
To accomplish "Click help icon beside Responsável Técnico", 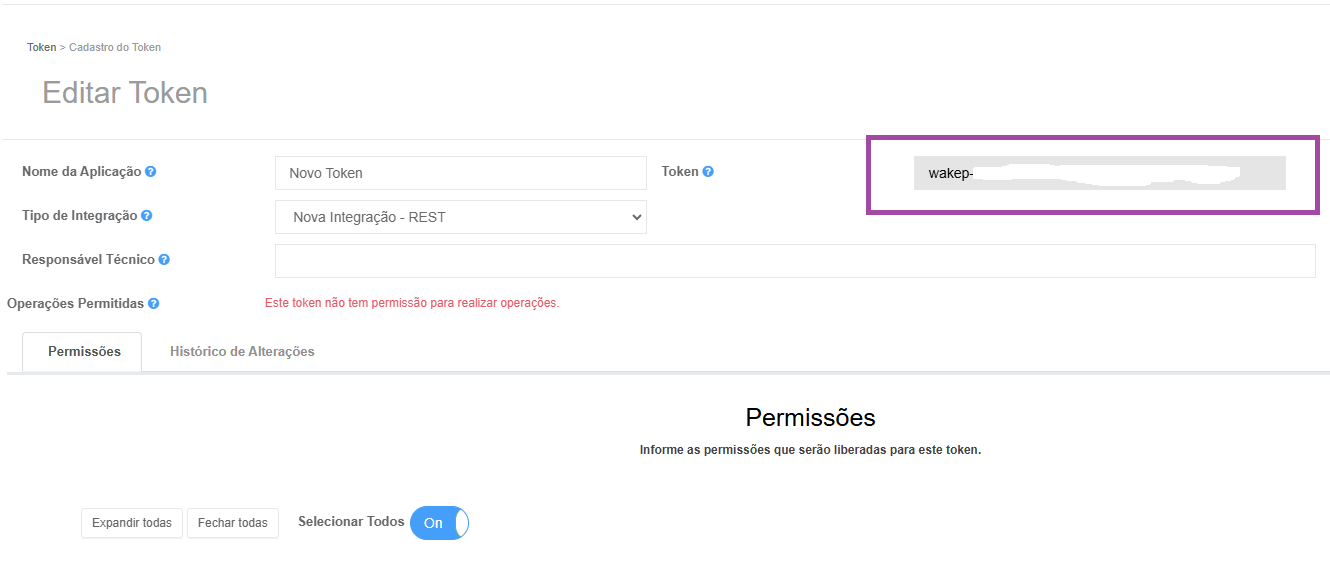I will pyautogui.click(x=164, y=260).
